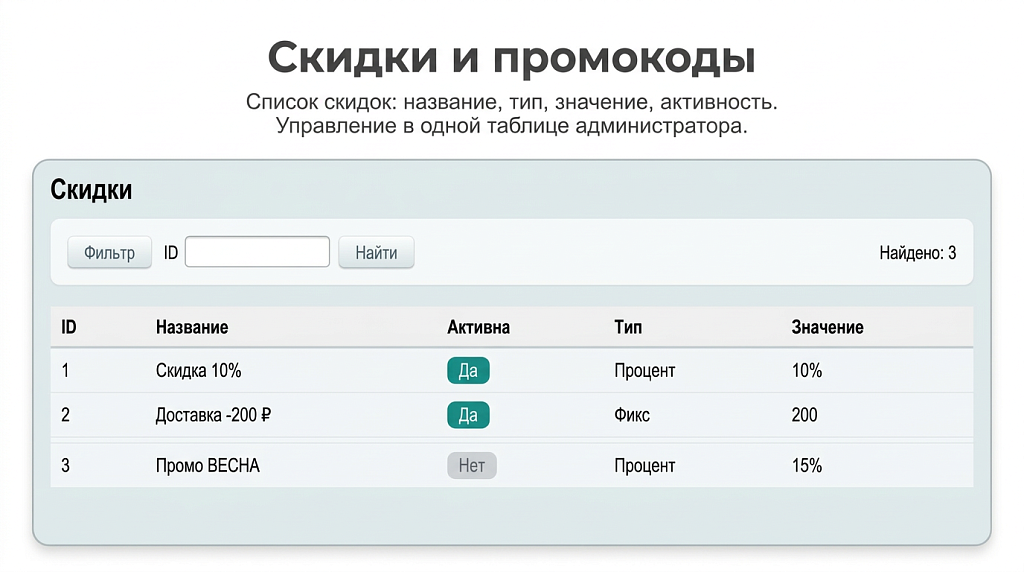Focus the ID search input field

257,252
